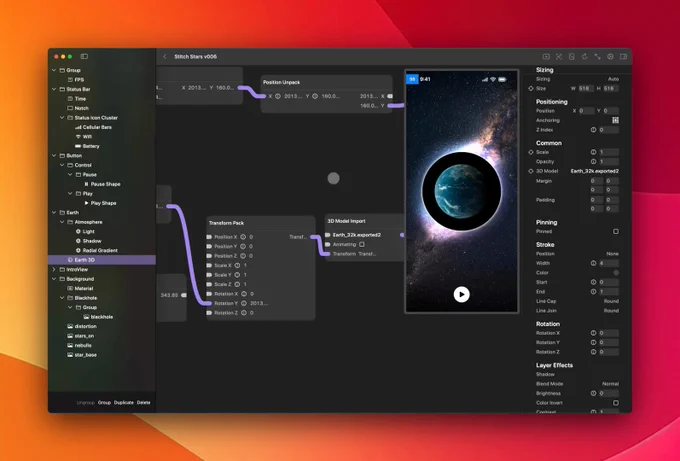The width and height of the screenshot is (680, 461).
Task: Click the info circle icon beside Brightness
Action: (593, 393)
